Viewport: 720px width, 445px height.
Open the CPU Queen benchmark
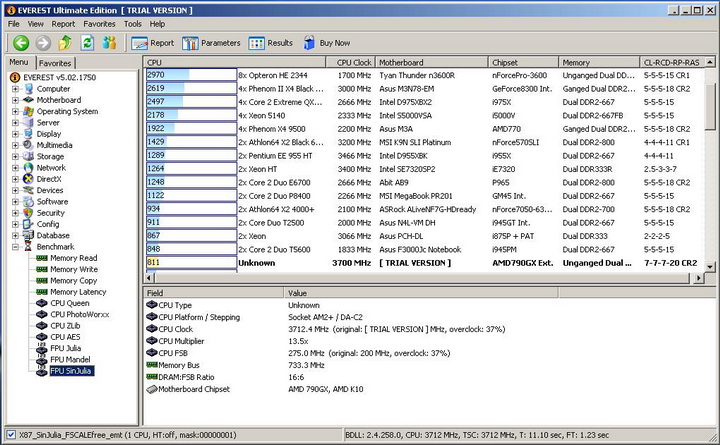point(63,303)
